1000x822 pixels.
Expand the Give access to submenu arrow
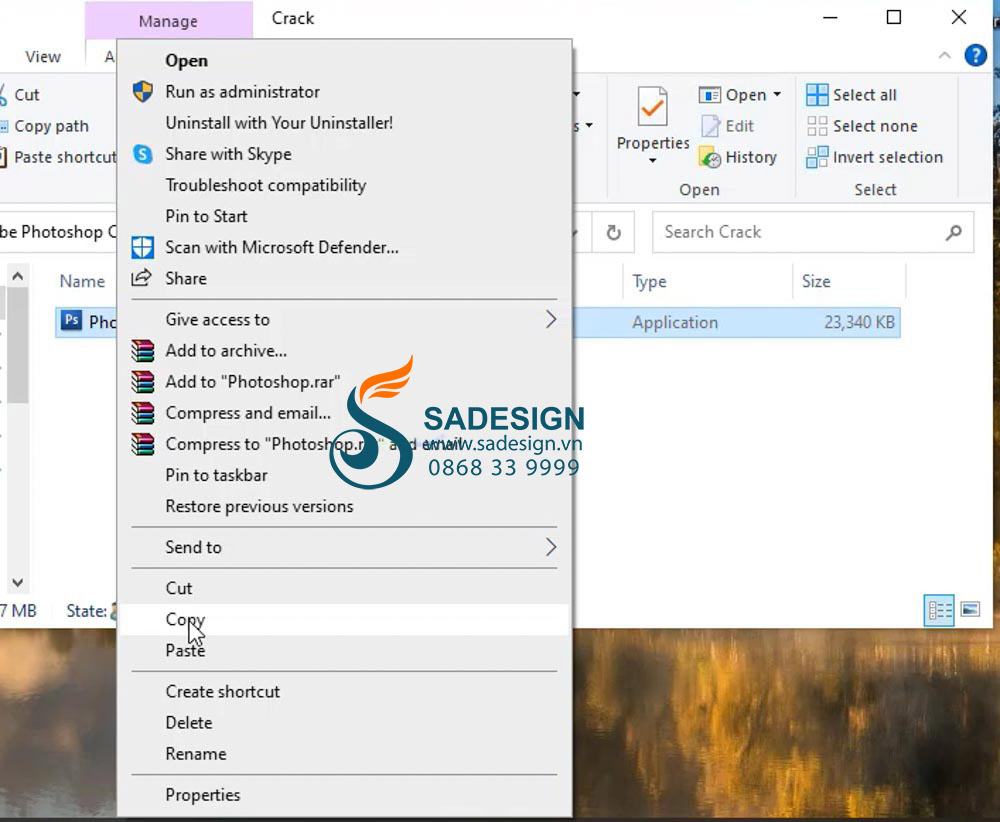[551, 319]
